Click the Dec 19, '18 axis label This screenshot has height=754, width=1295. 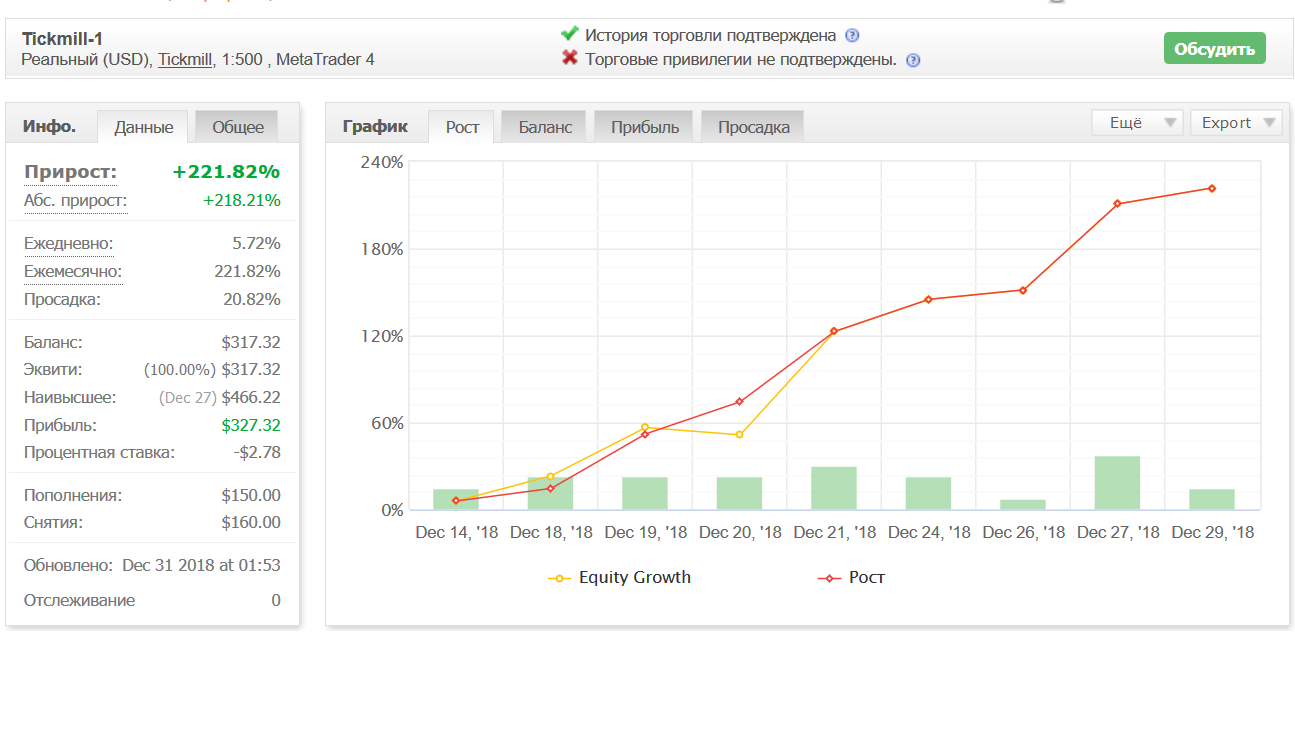click(x=646, y=533)
